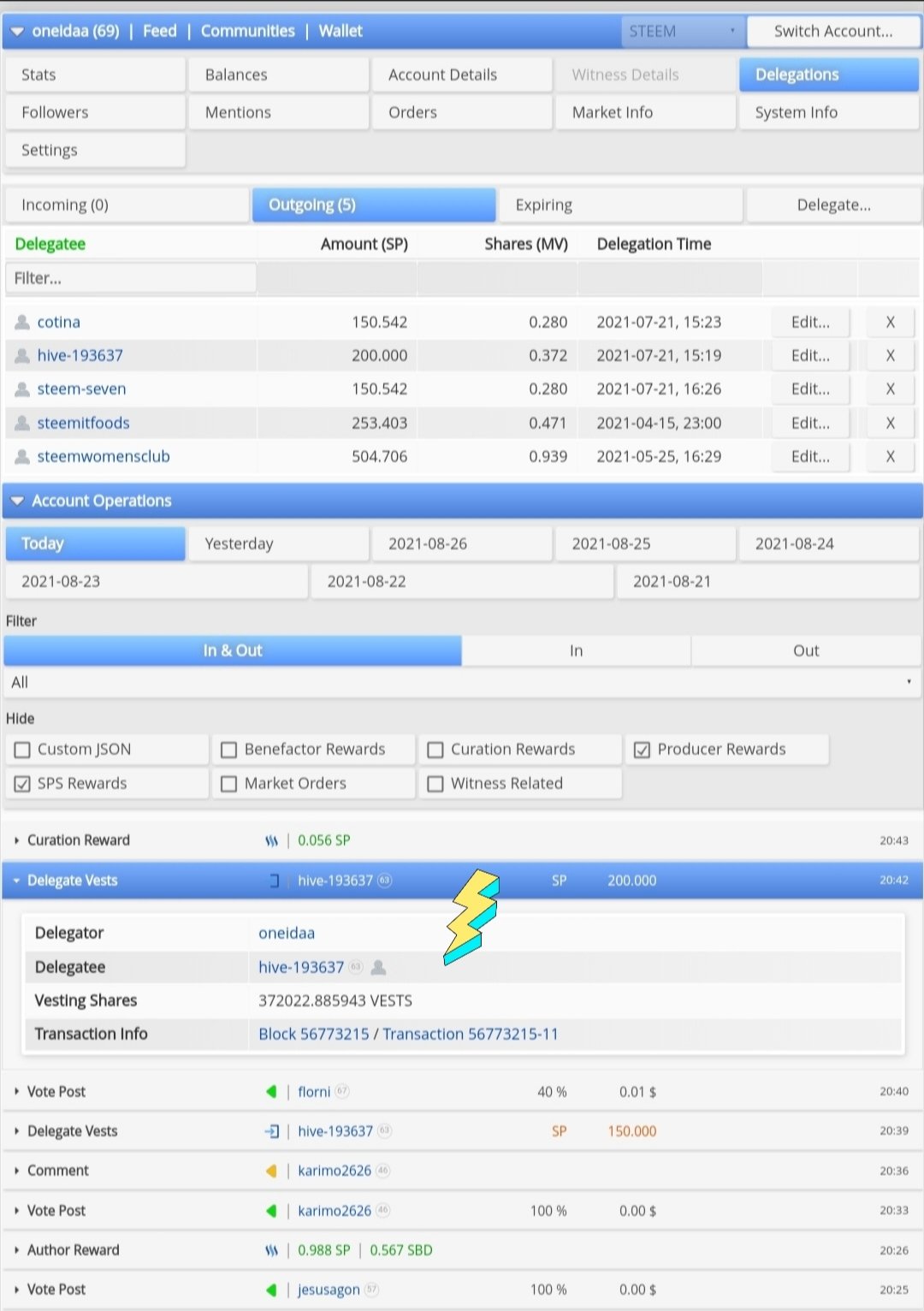Image resolution: width=924 pixels, height=1311 pixels.
Task: Click the user icon beside steemwomensclub
Action: coord(23,457)
